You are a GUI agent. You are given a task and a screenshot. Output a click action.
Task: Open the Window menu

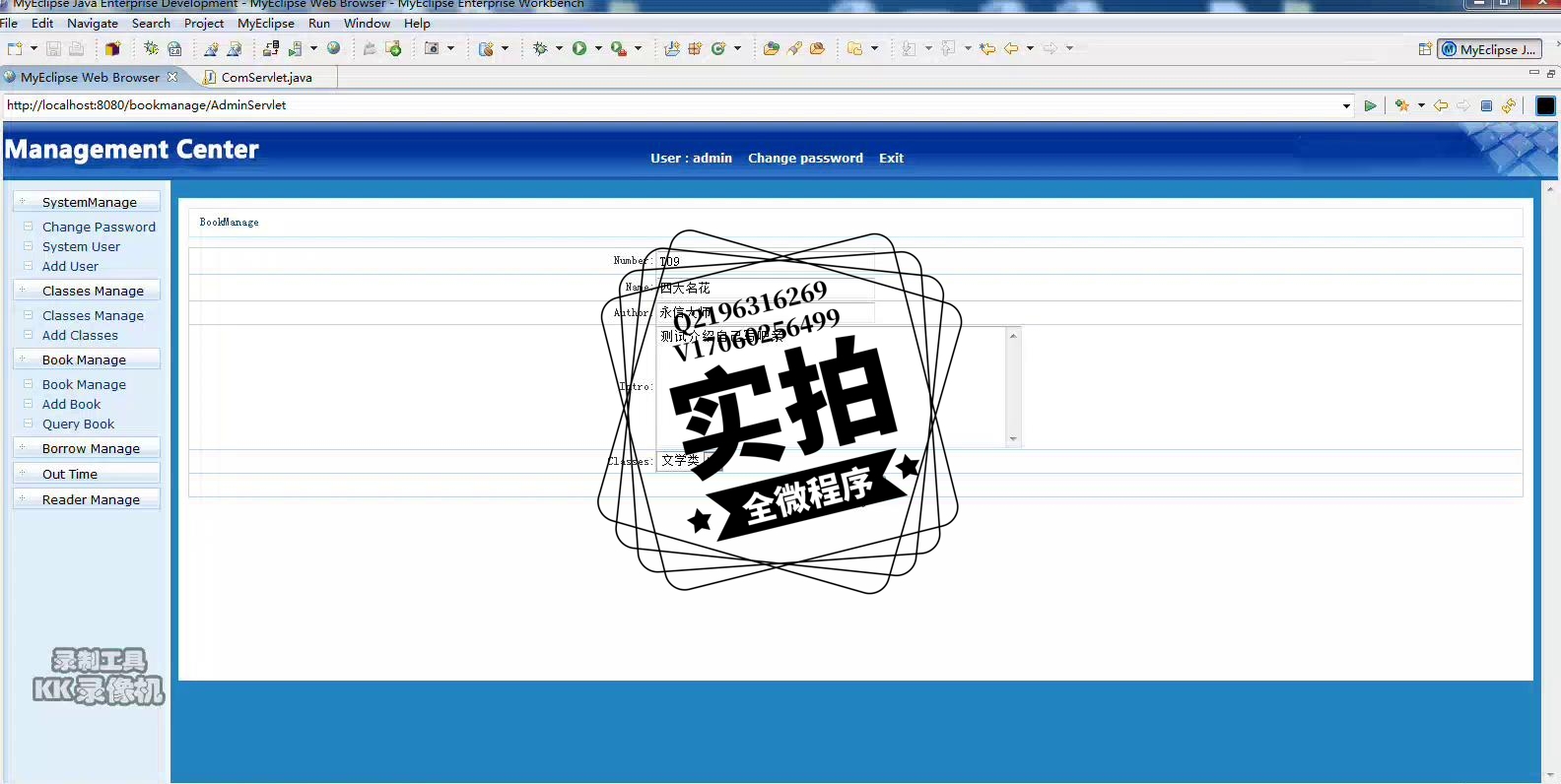[x=367, y=23]
